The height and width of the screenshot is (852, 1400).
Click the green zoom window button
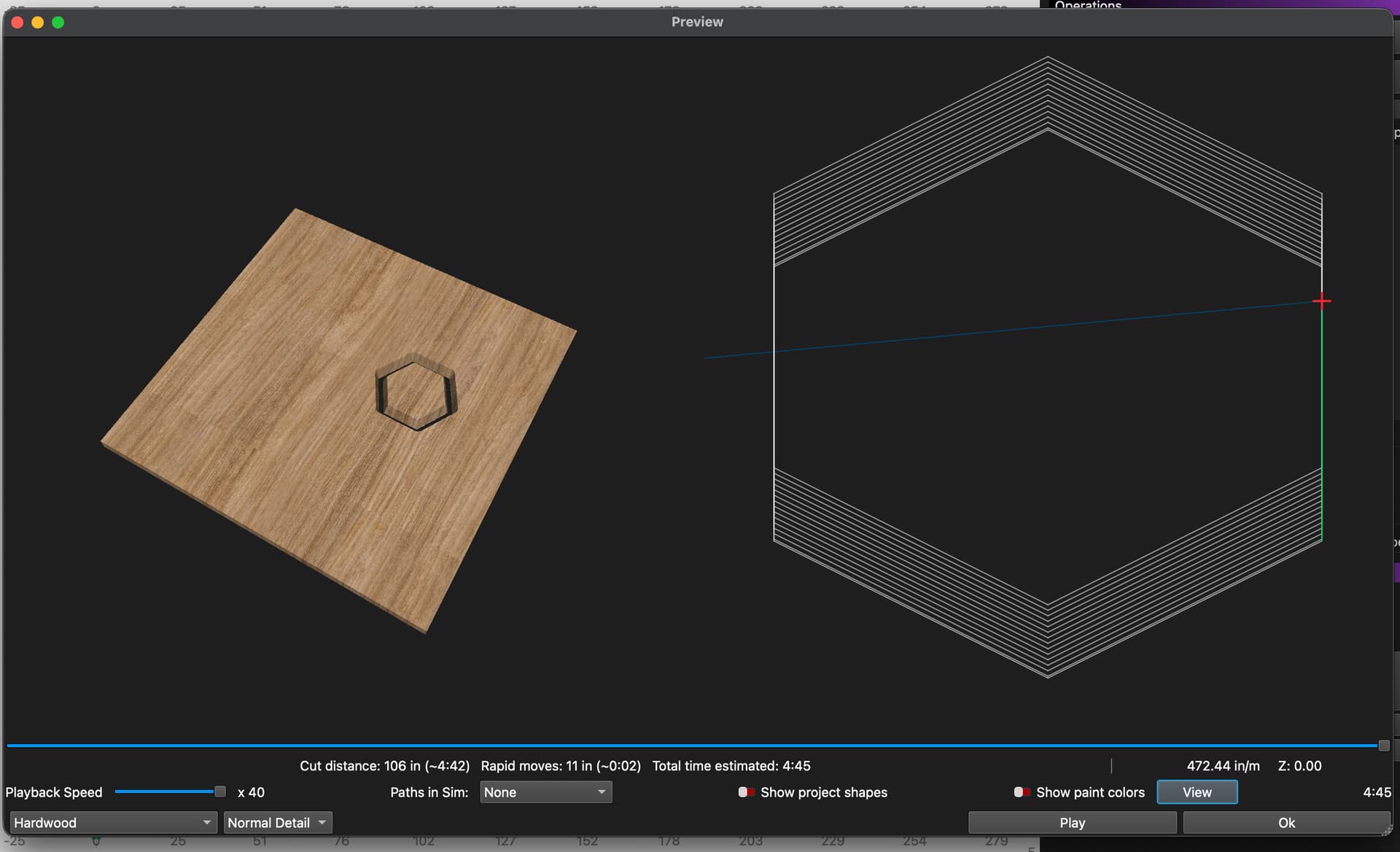pos(58,23)
